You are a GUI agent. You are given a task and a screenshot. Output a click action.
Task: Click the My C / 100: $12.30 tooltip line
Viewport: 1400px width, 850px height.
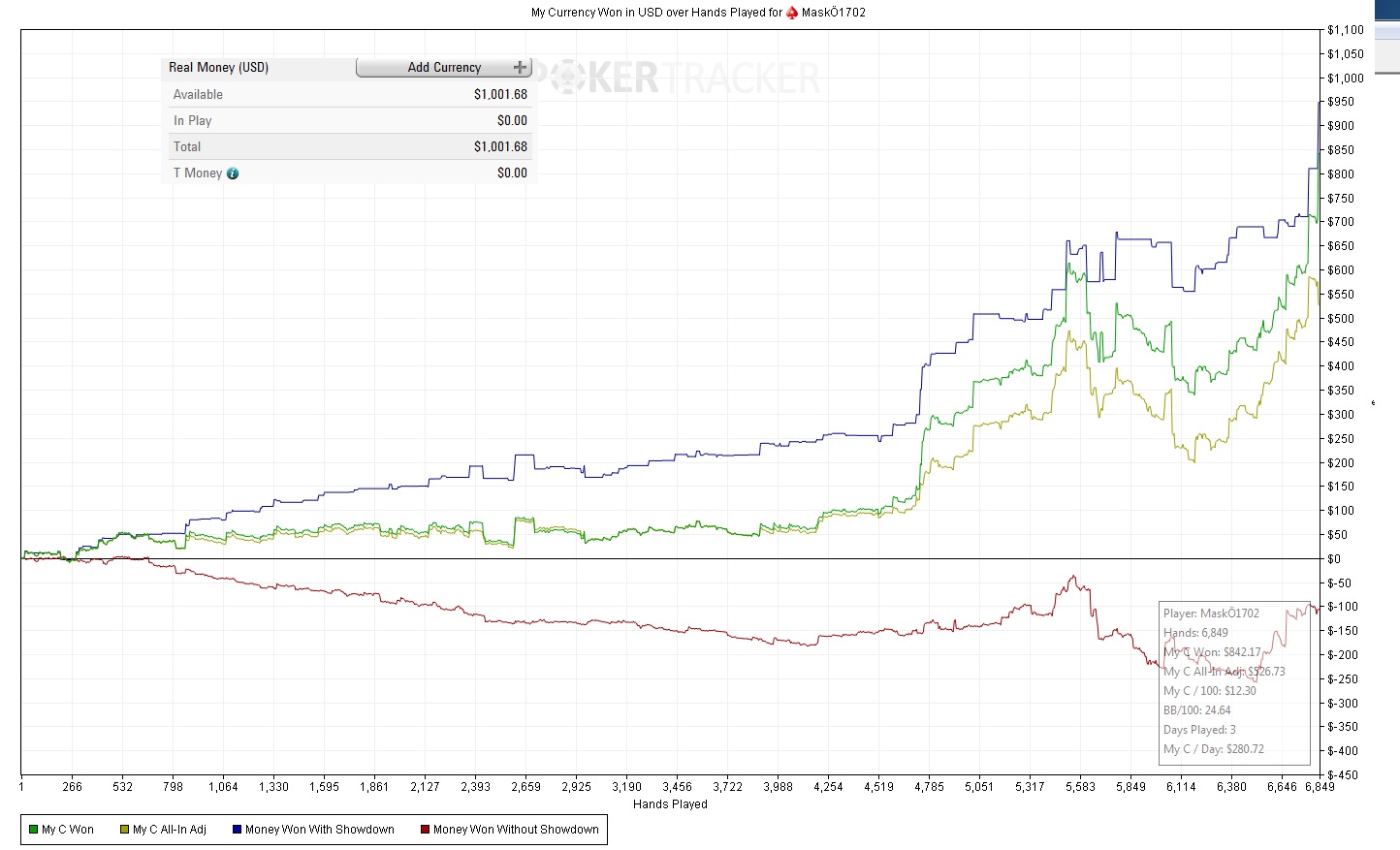(1210, 691)
